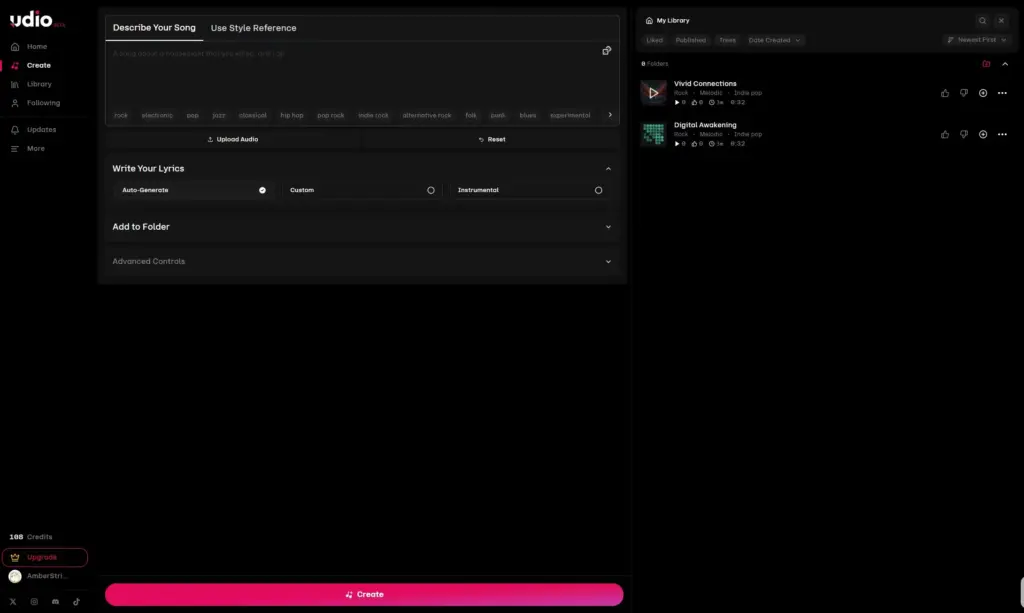Add the hip hop genre tag
This screenshot has height=613, width=1024.
click(292, 116)
